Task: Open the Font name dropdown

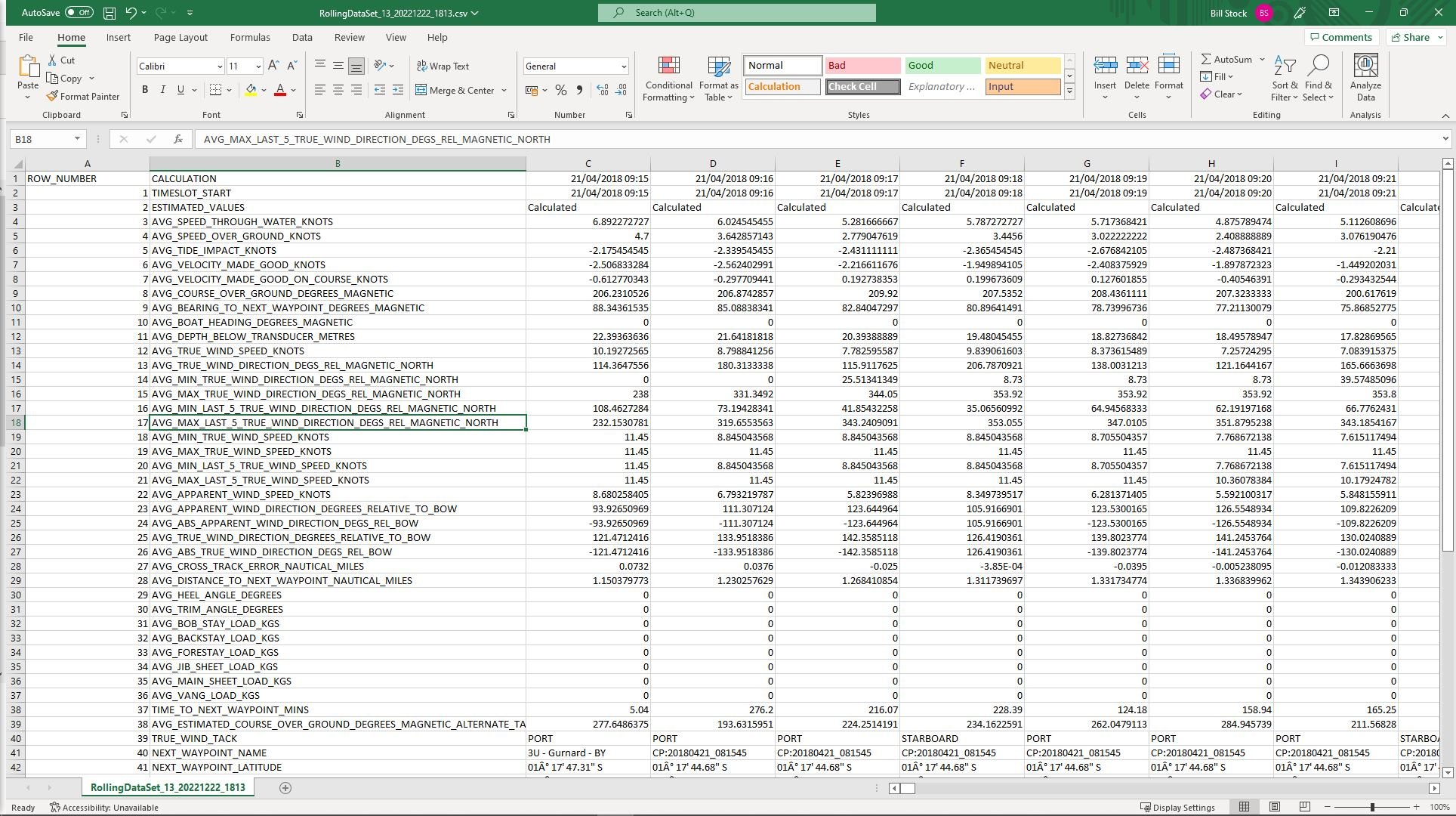Action: 220,66
